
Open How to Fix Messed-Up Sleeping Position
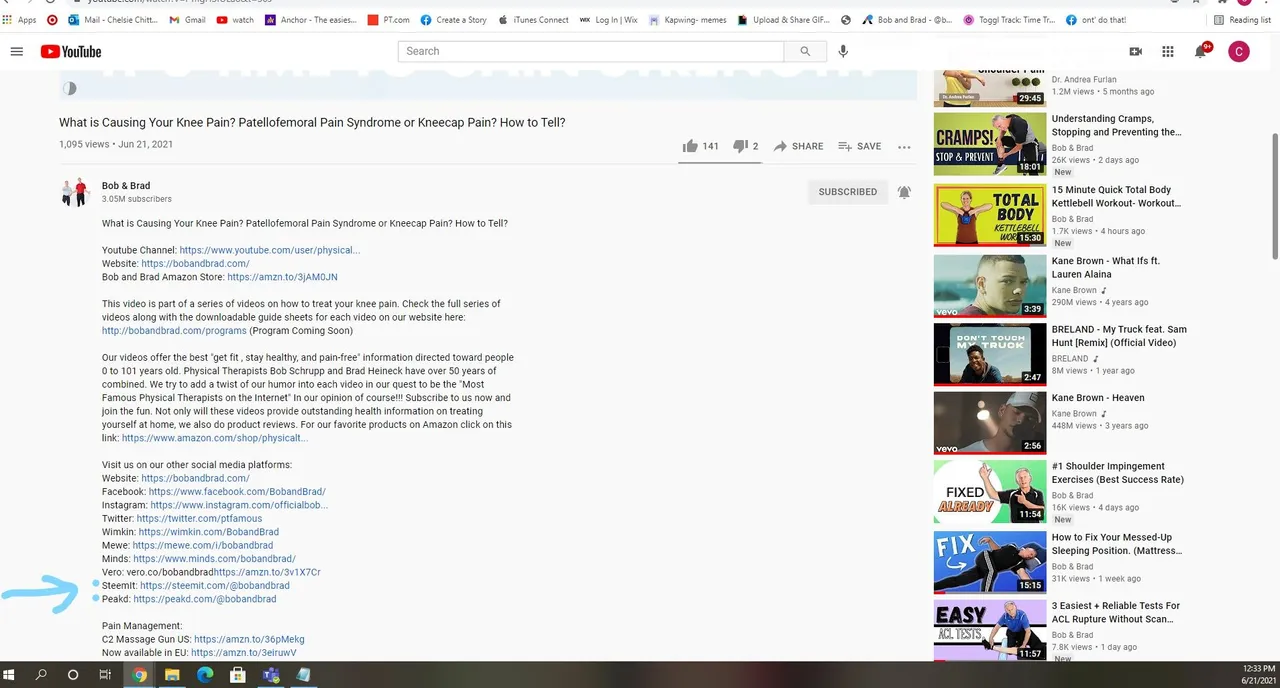(x=1116, y=544)
